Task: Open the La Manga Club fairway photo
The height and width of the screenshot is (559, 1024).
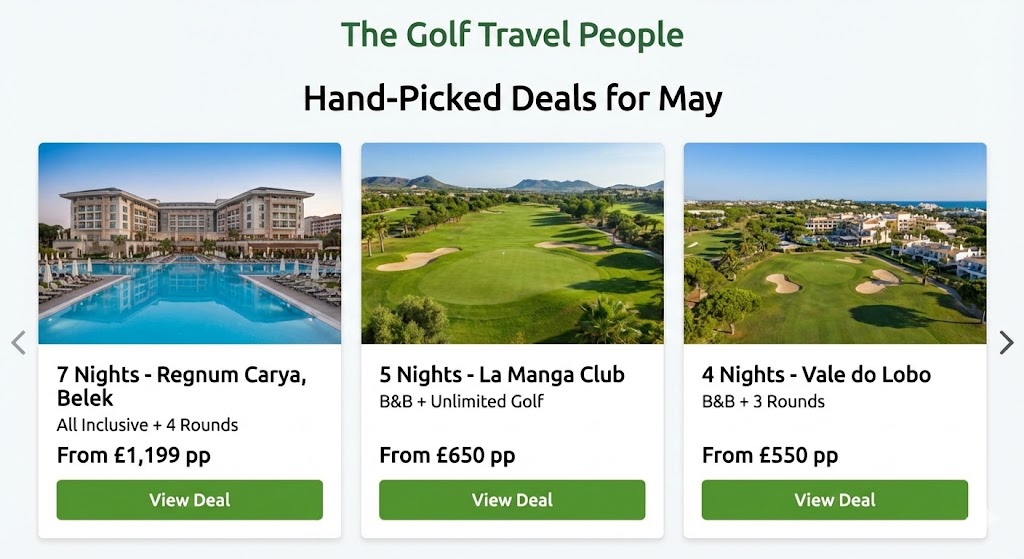Action: point(512,243)
